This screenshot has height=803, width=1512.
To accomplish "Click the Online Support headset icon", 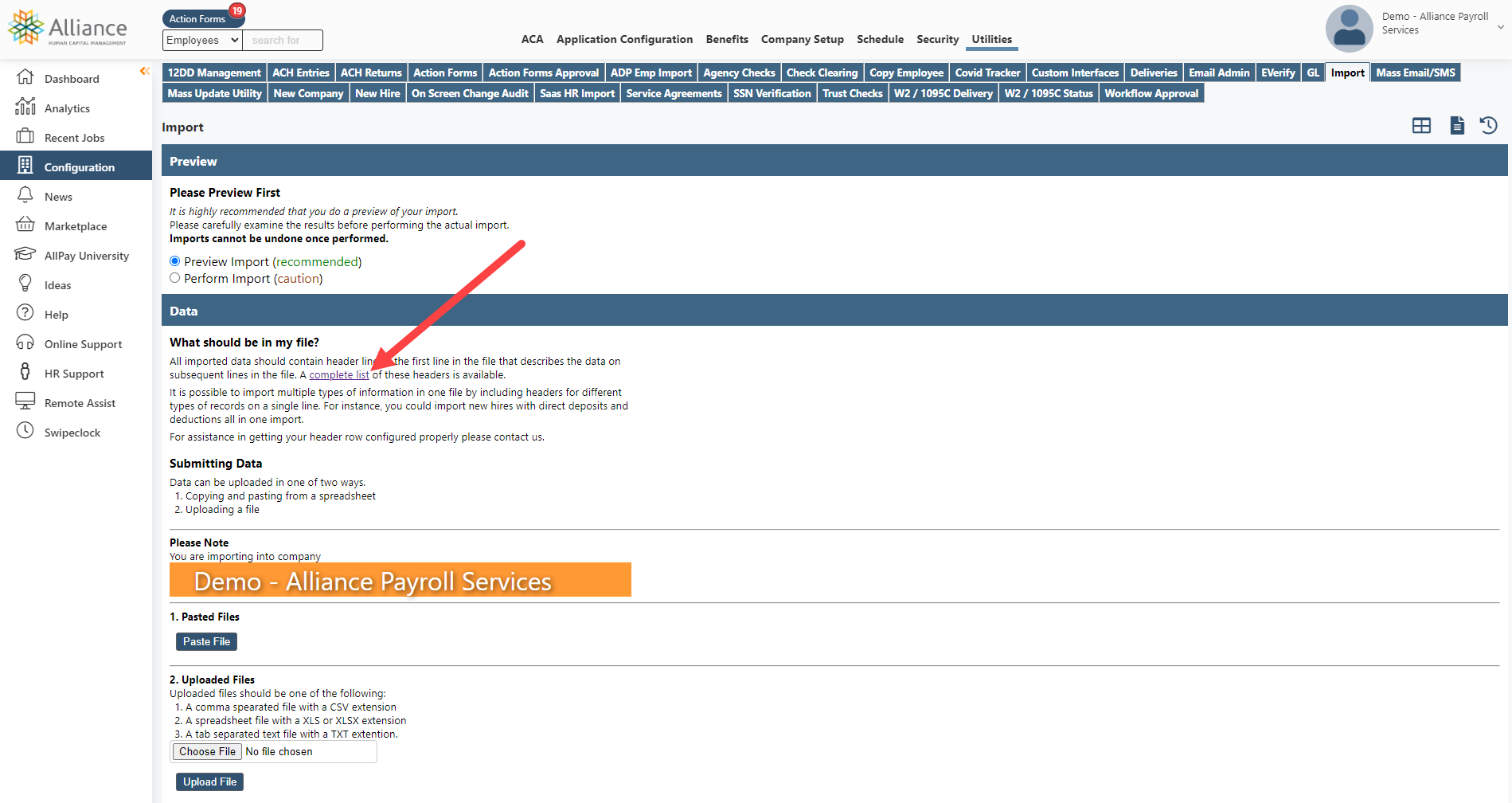I will (x=25, y=343).
